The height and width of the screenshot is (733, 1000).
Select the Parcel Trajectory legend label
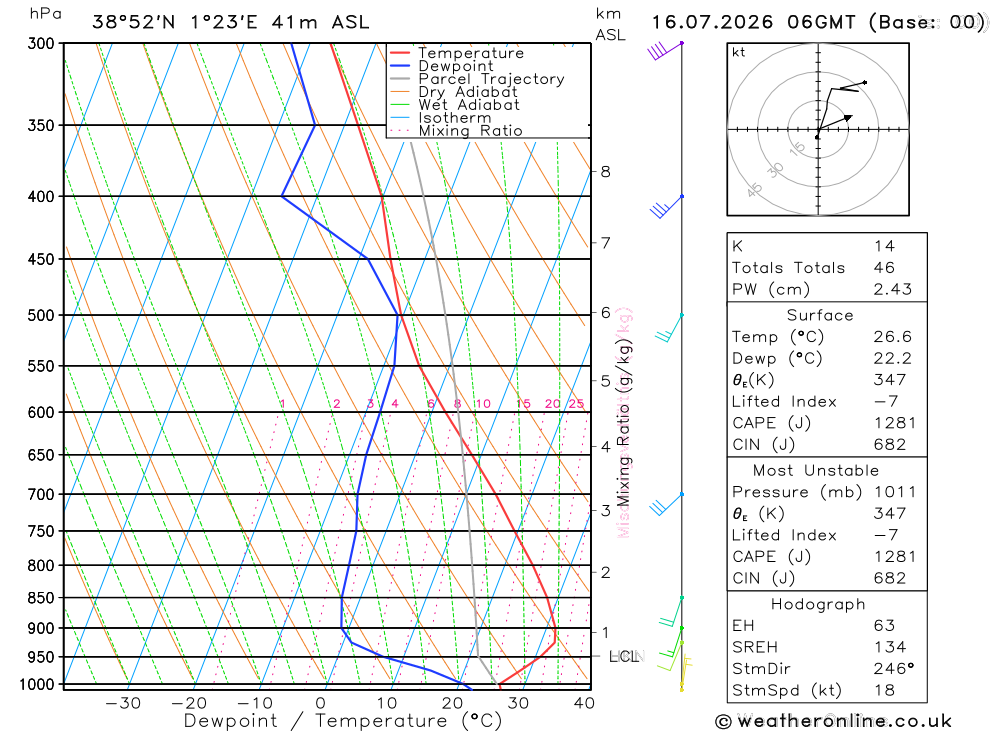(491, 79)
